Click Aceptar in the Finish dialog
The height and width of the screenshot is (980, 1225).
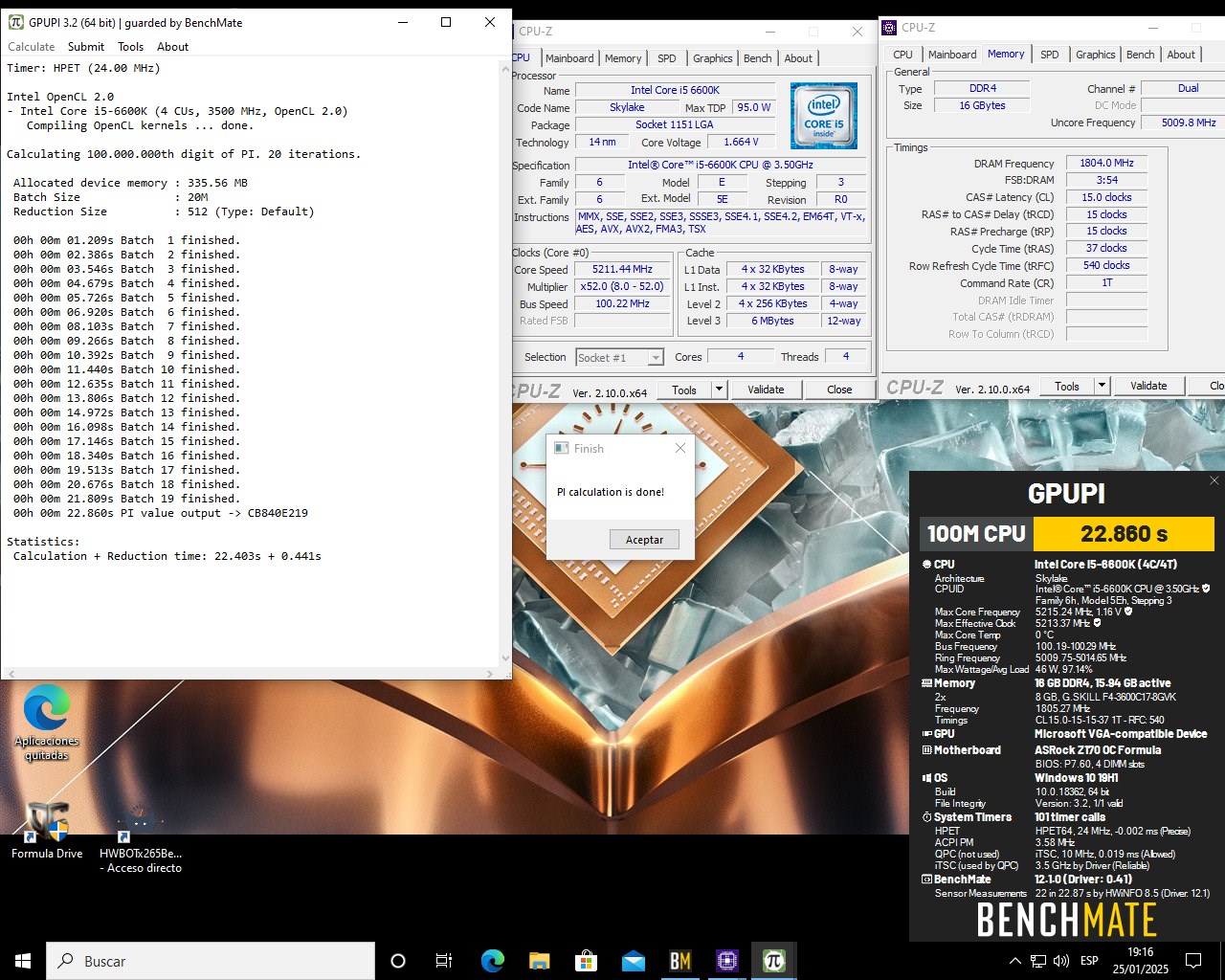(644, 540)
